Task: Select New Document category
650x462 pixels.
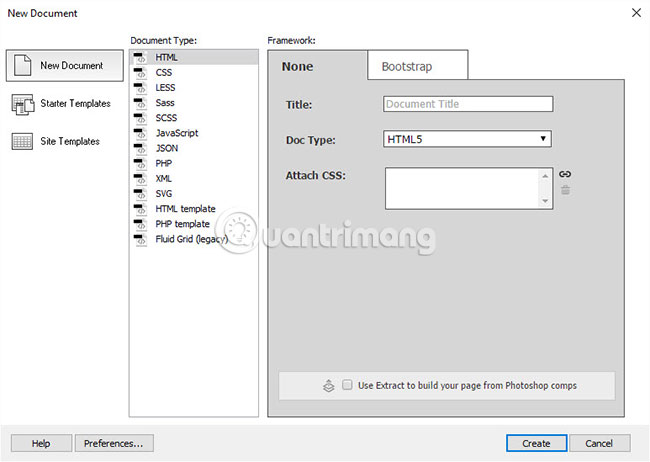Action: [x=65, y=66]
